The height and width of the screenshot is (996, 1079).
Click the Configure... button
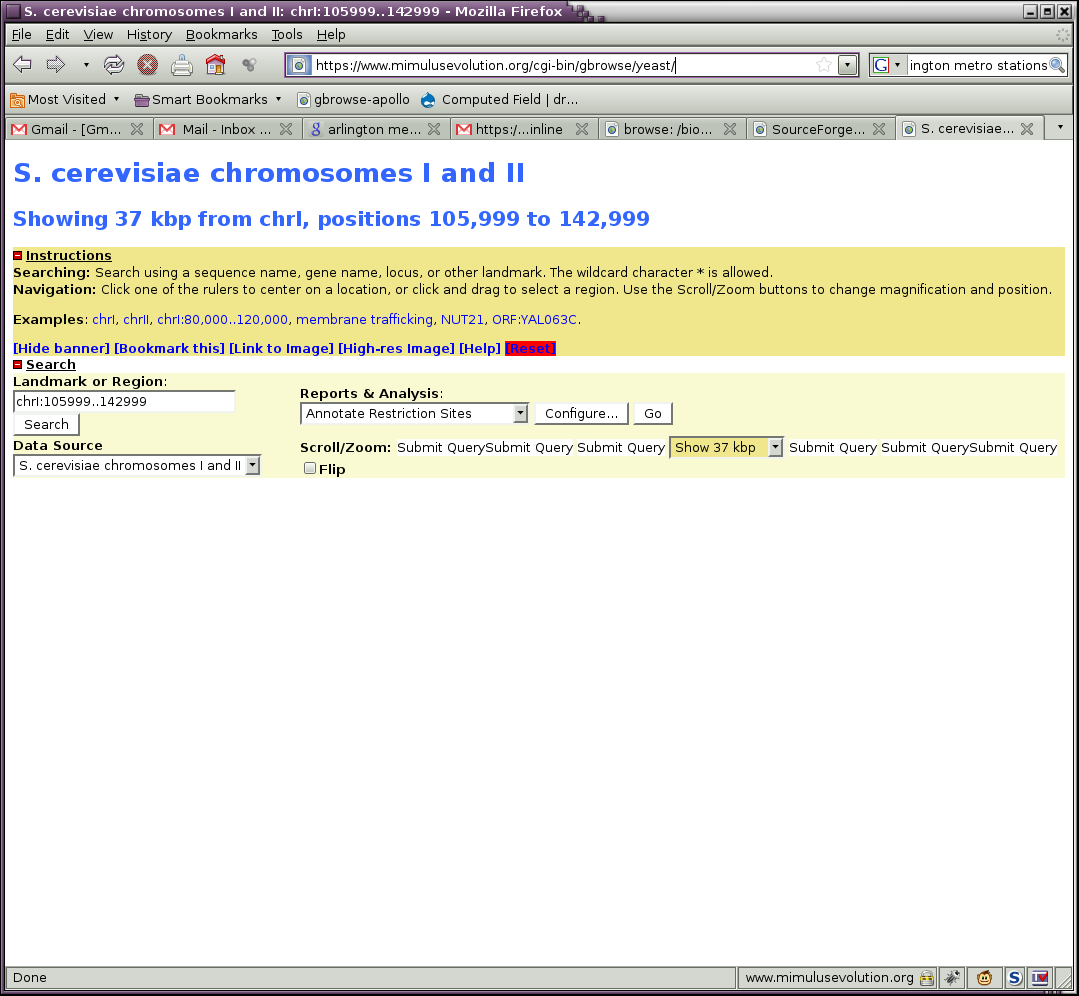(581, 414)
